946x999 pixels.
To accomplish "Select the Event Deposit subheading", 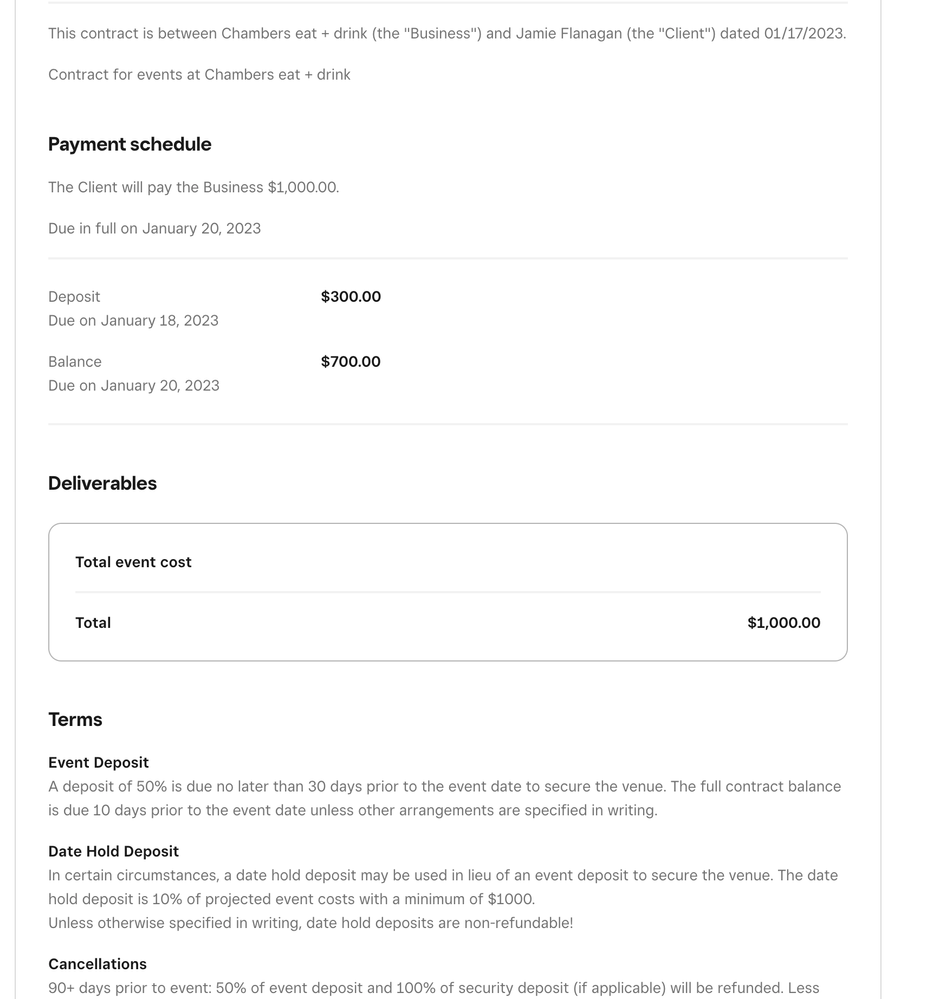I will (x=98, y=763).
